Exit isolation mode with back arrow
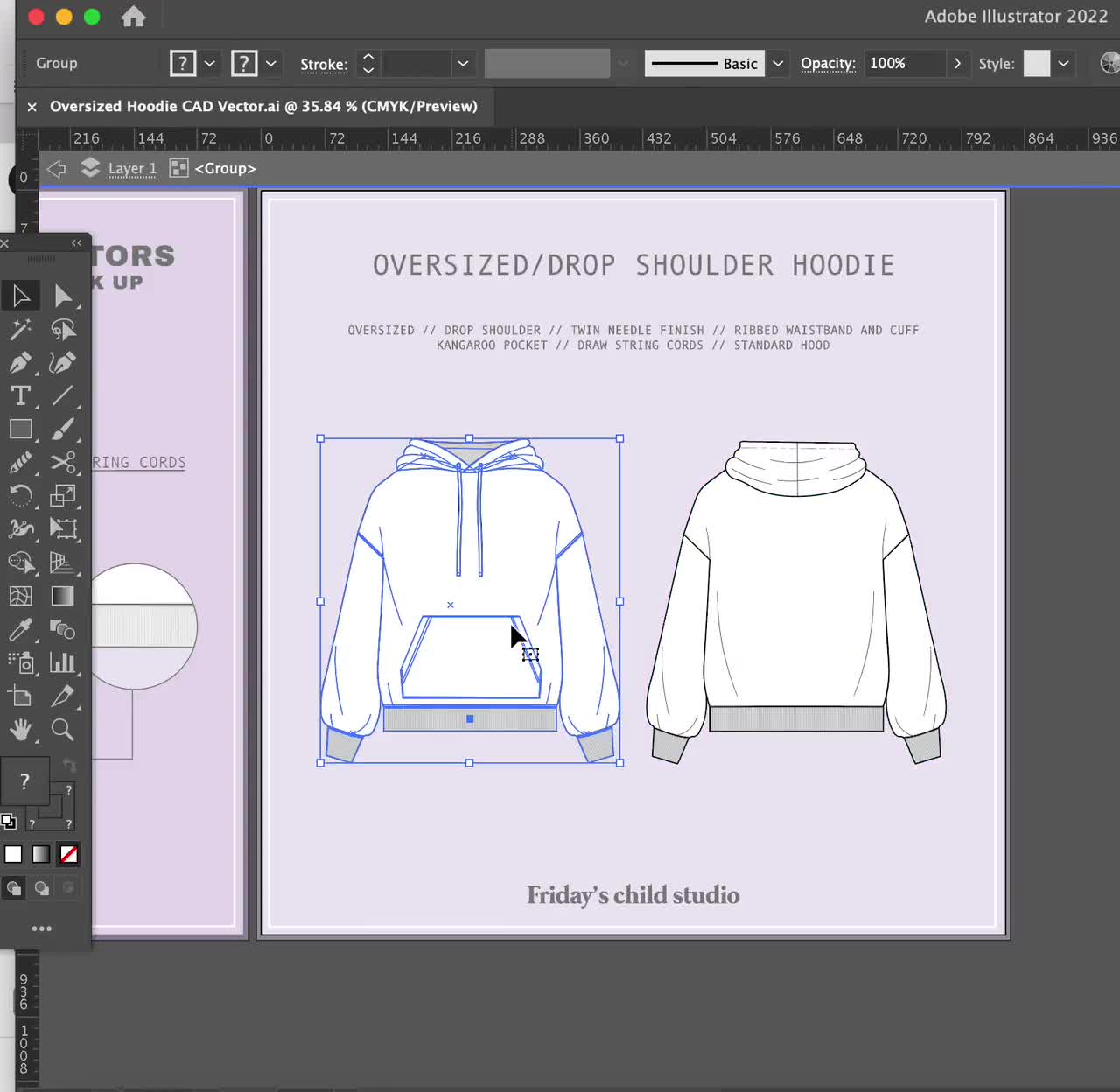Screen dimensions: 1120x1092 point(57,169)
